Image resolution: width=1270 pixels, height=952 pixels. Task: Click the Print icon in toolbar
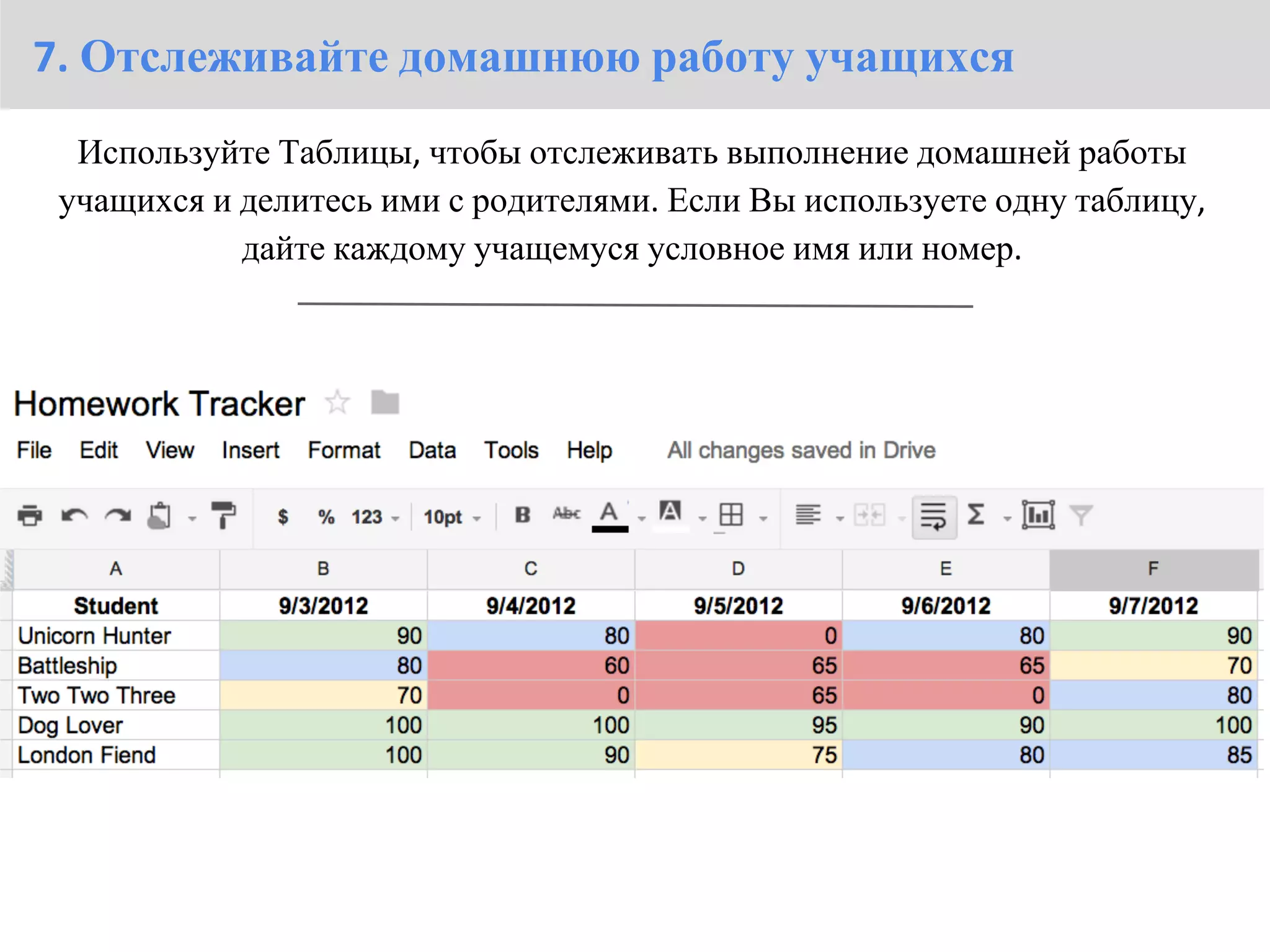(x=30, y=516)
